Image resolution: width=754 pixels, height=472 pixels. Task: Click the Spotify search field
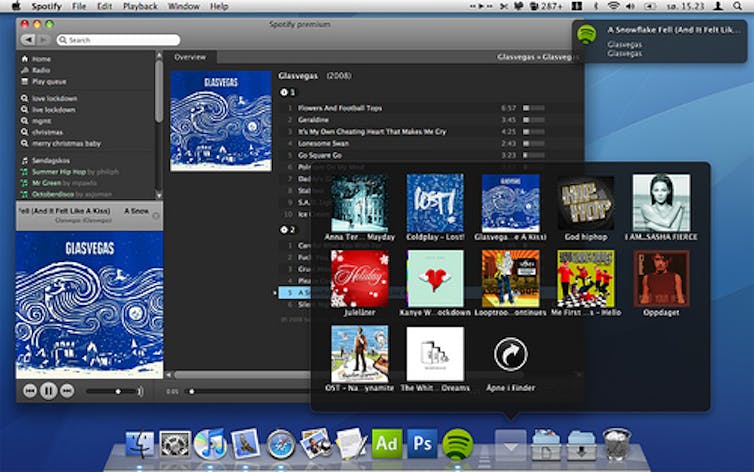pyautogui.click(x=118, y=39)
